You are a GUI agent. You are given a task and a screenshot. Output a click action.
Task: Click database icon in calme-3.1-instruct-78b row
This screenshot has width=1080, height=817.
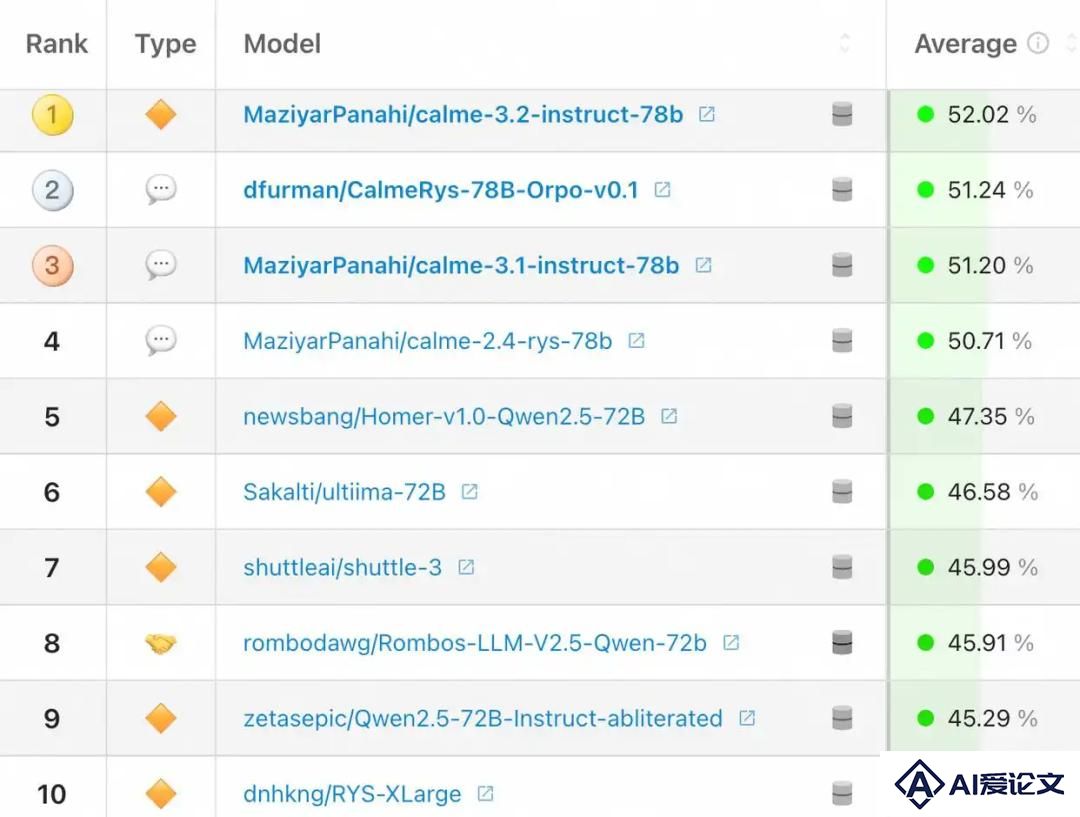coord(842,265)
